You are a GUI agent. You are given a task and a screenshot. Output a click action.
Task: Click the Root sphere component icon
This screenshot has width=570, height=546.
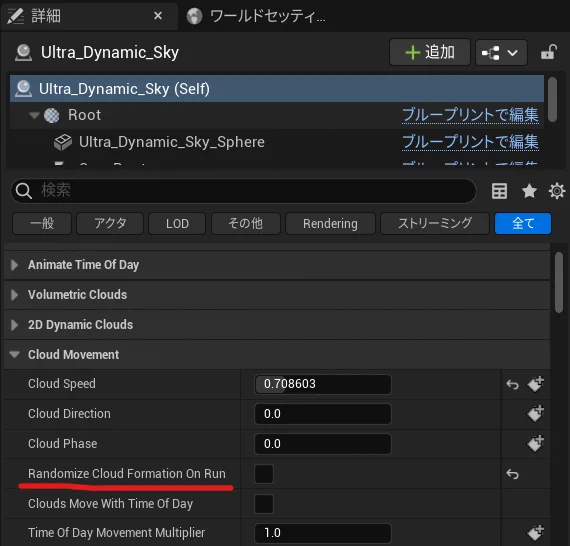52,116
